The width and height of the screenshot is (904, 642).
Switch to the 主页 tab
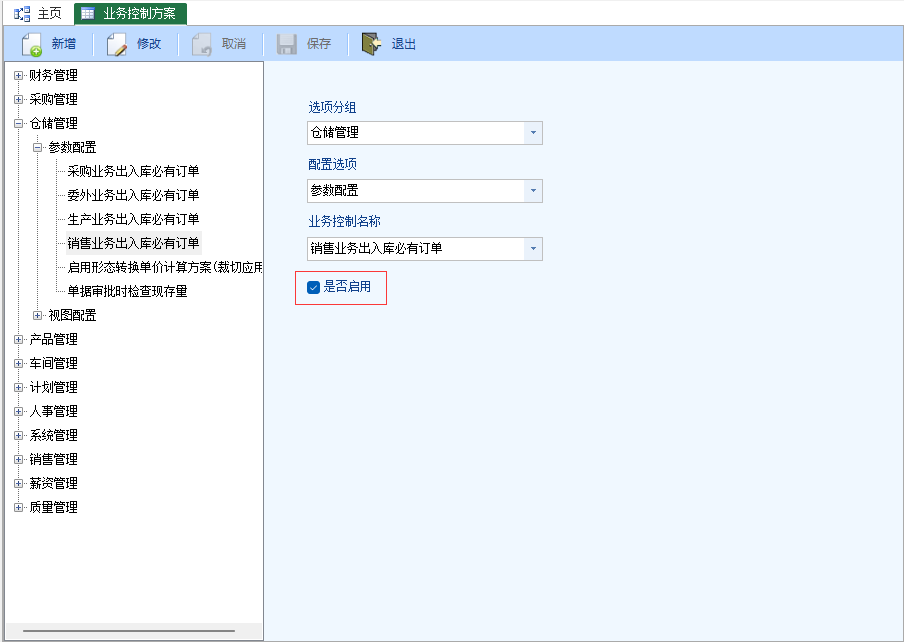[x=49, y=14]
